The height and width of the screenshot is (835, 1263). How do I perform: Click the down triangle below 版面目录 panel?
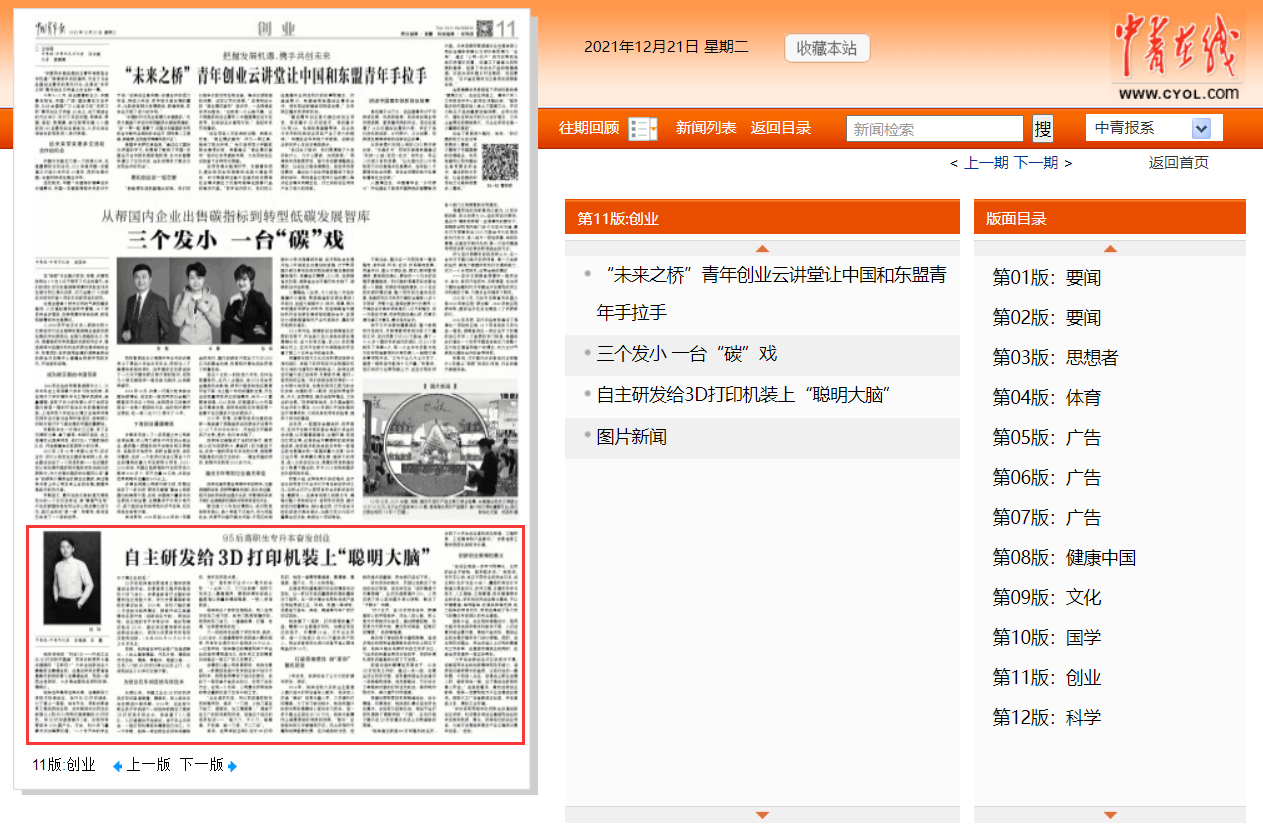point(1109,815)
